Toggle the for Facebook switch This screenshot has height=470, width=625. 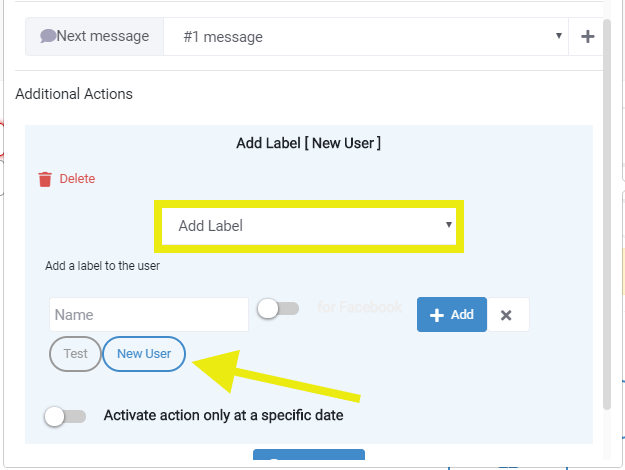pyautogui.click(x=278, y=309)
